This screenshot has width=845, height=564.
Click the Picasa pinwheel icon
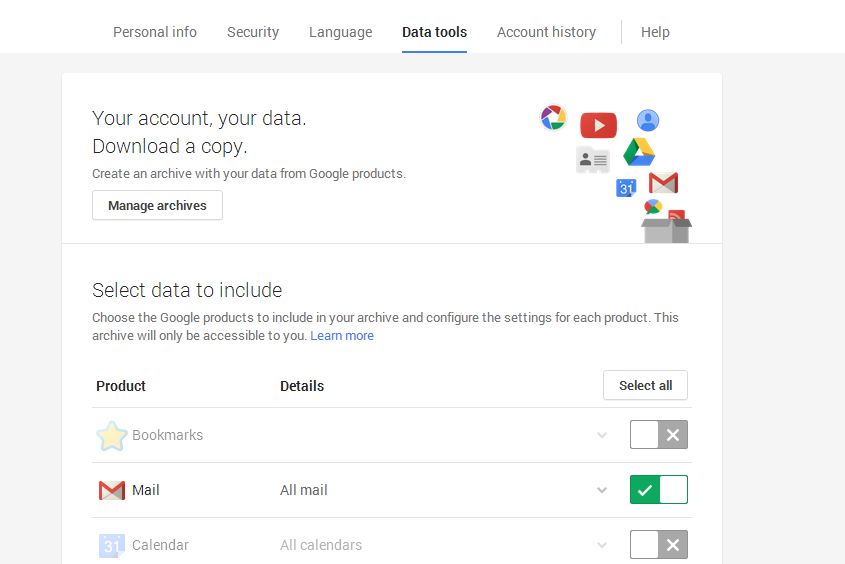pyautogui.click(x=553, y=117)
